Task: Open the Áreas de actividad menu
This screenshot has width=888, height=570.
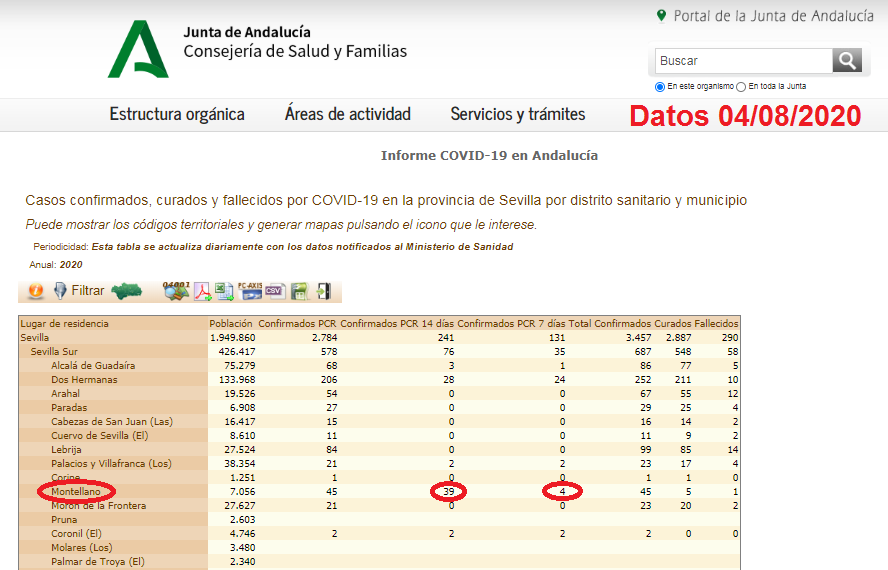Action: (347, 114)
